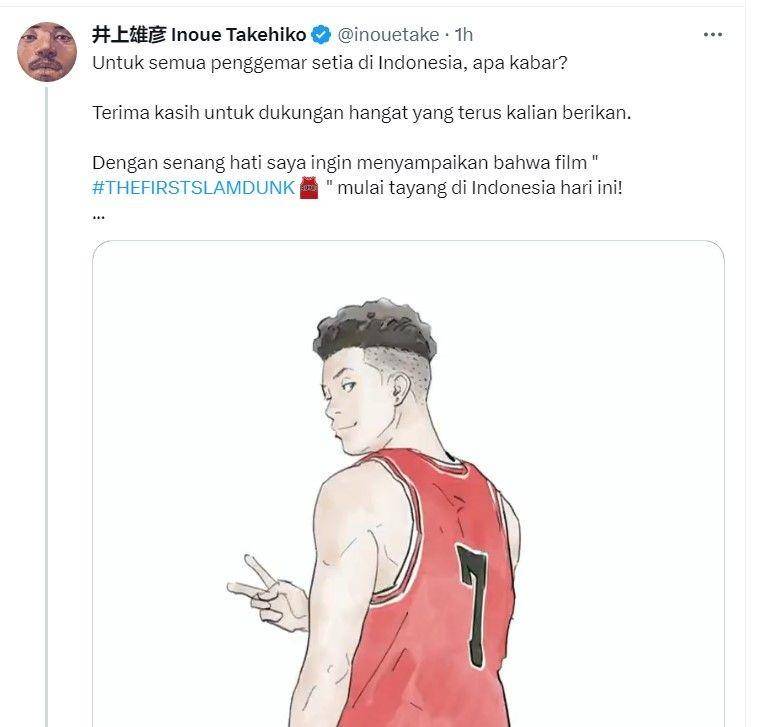774x727 pixels.
Task: Click the Japanese name 井上雄彦
Action: (x=129, y=35)
